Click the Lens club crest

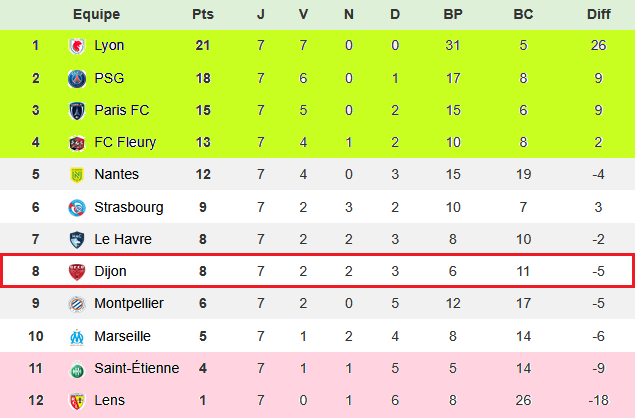76,400
